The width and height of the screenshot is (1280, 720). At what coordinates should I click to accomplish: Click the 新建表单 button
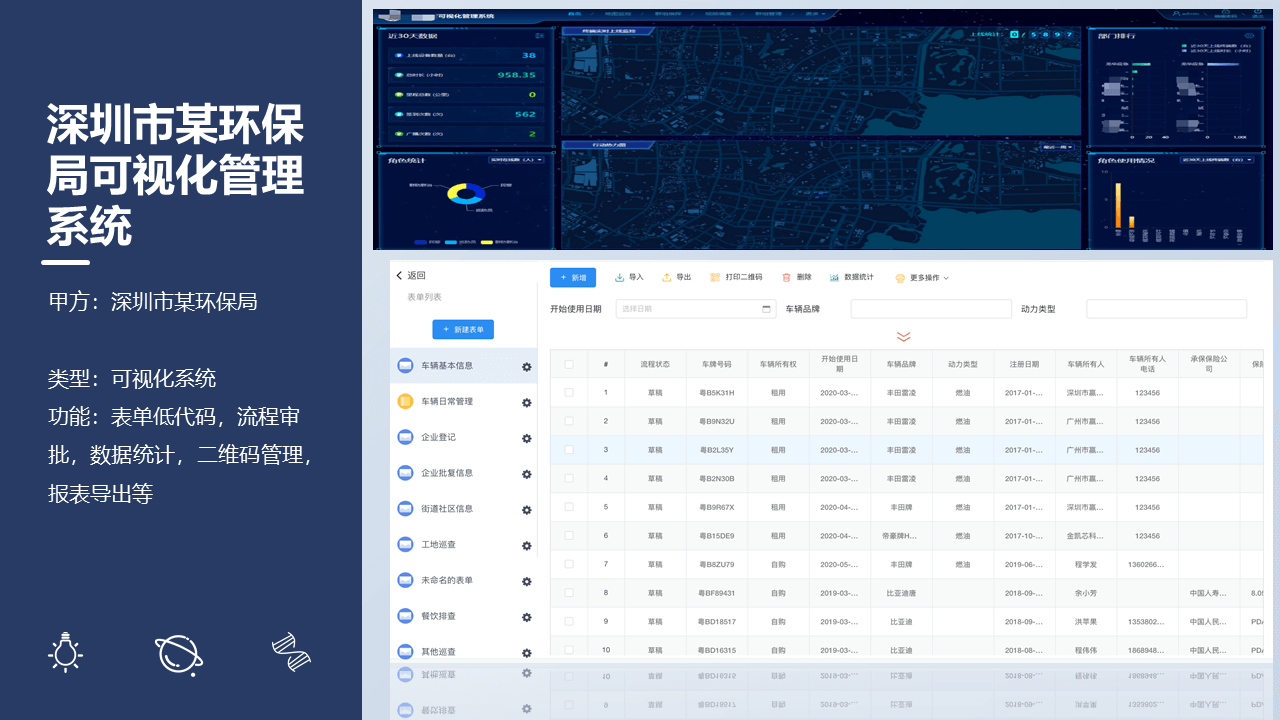click(463, 329)
